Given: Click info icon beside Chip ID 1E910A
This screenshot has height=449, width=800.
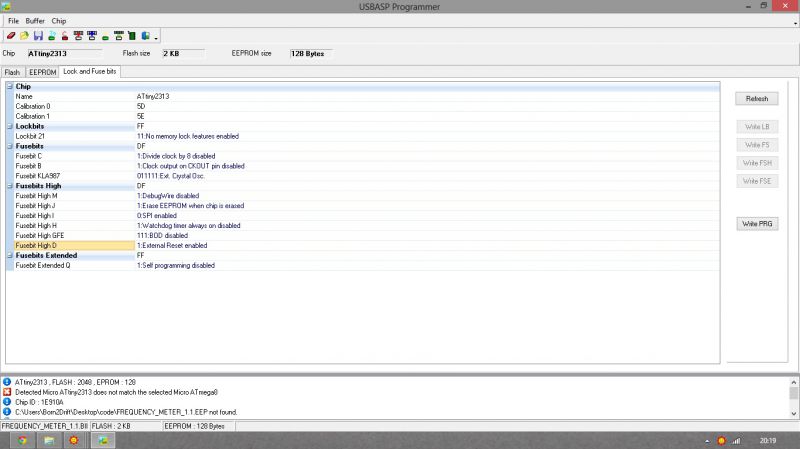Looking at the screenshot, I should 7,402.
